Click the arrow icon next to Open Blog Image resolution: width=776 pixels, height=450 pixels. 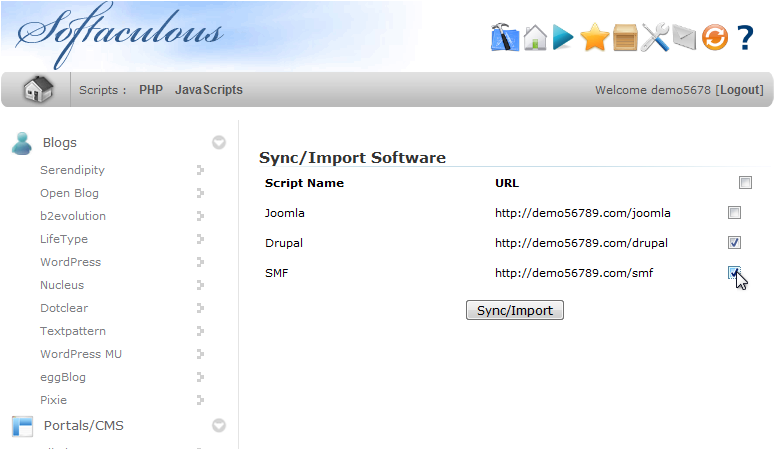[200, 193]
